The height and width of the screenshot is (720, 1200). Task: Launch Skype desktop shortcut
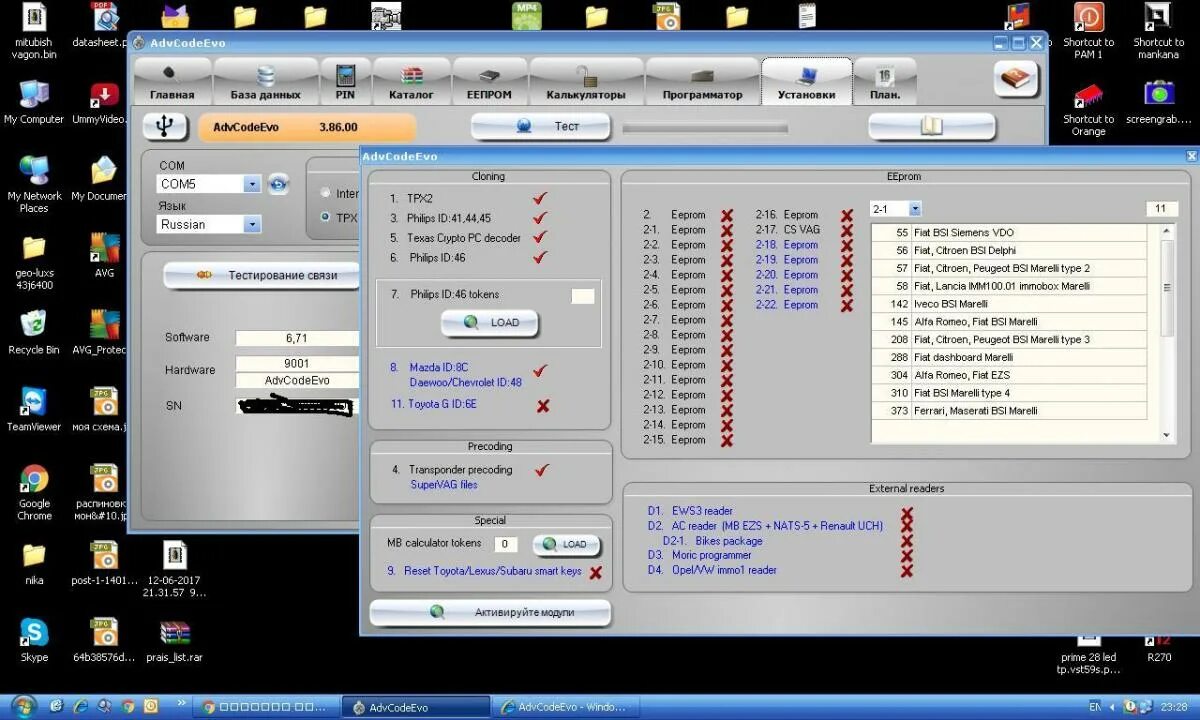click(34, 640)
